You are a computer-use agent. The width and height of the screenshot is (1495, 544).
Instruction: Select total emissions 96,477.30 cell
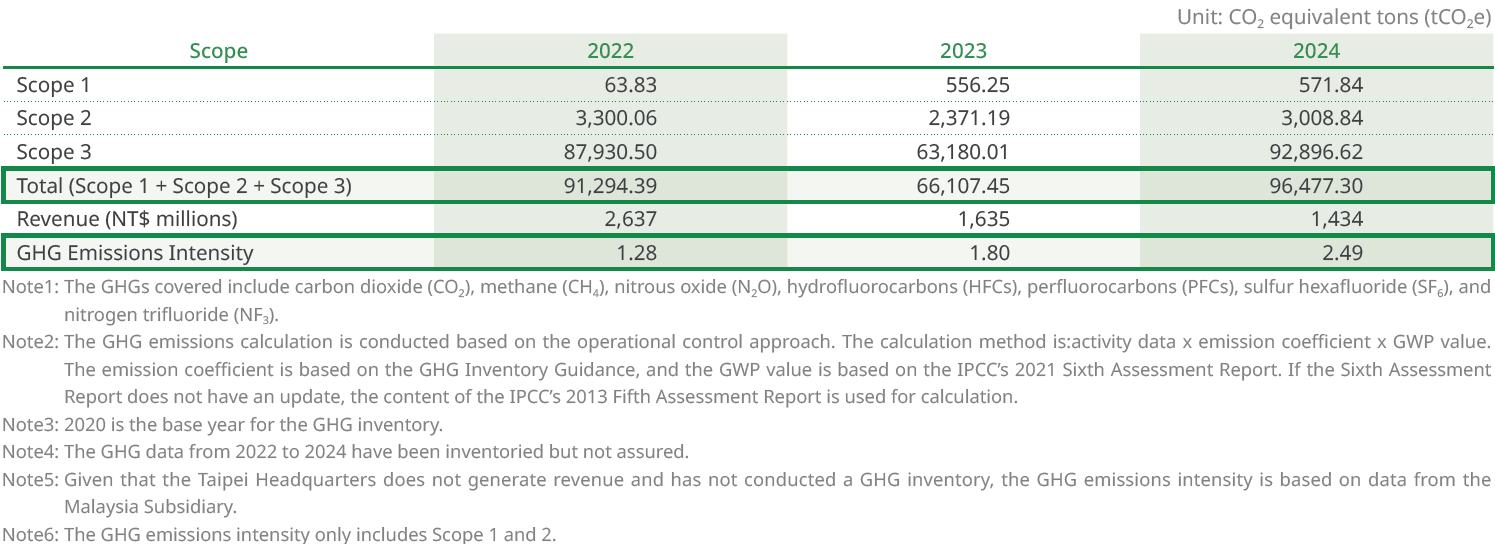[x=1313, y=186]
